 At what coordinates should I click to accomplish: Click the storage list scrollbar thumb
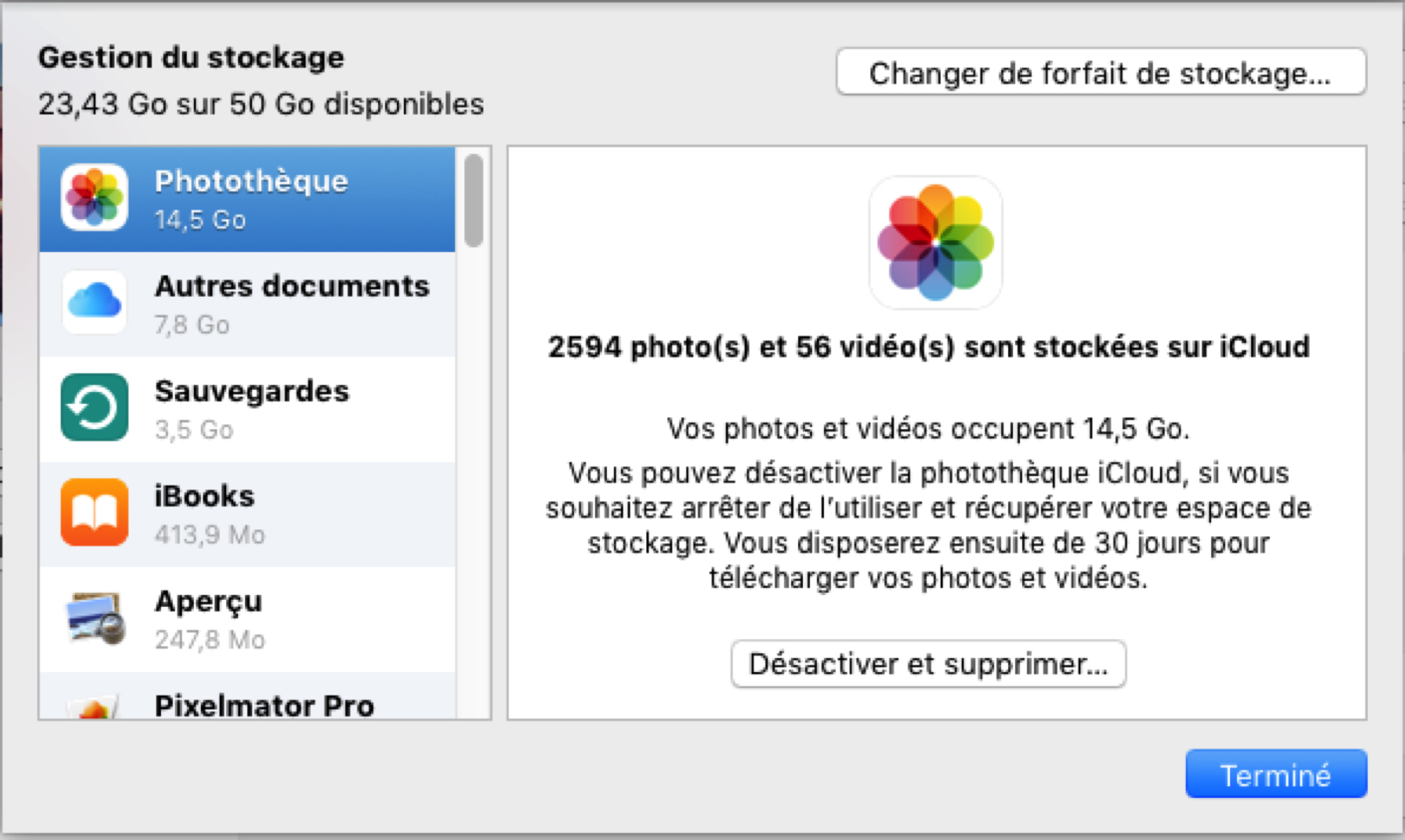473,200
